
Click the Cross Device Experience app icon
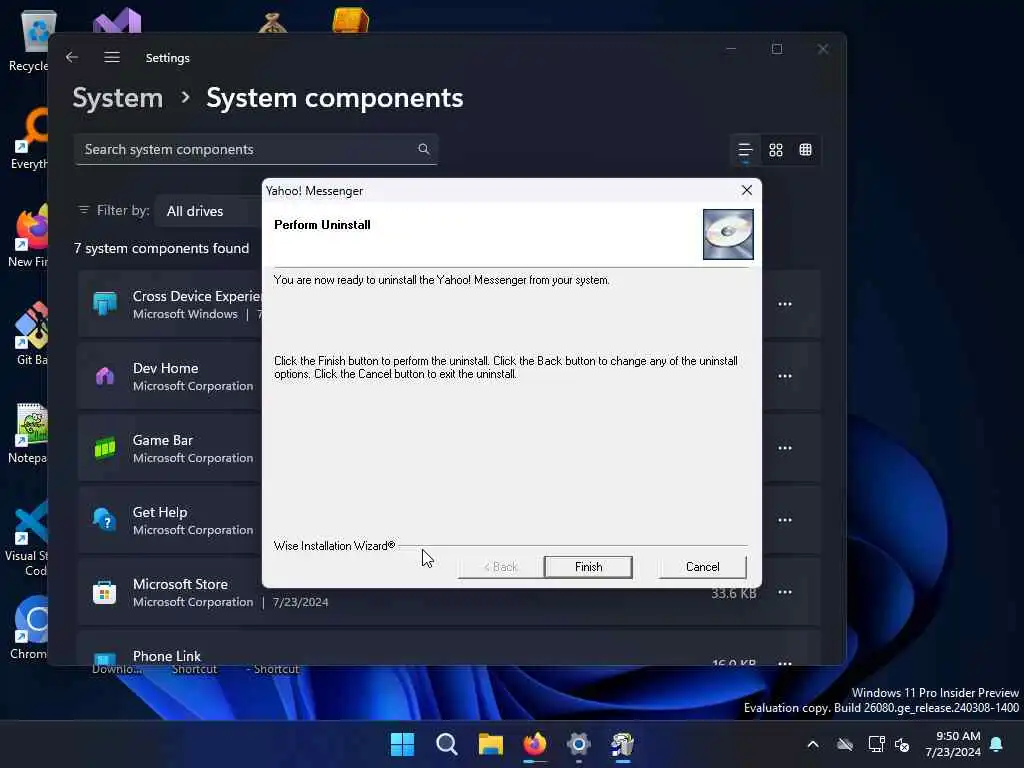click(x=104, y=304)
